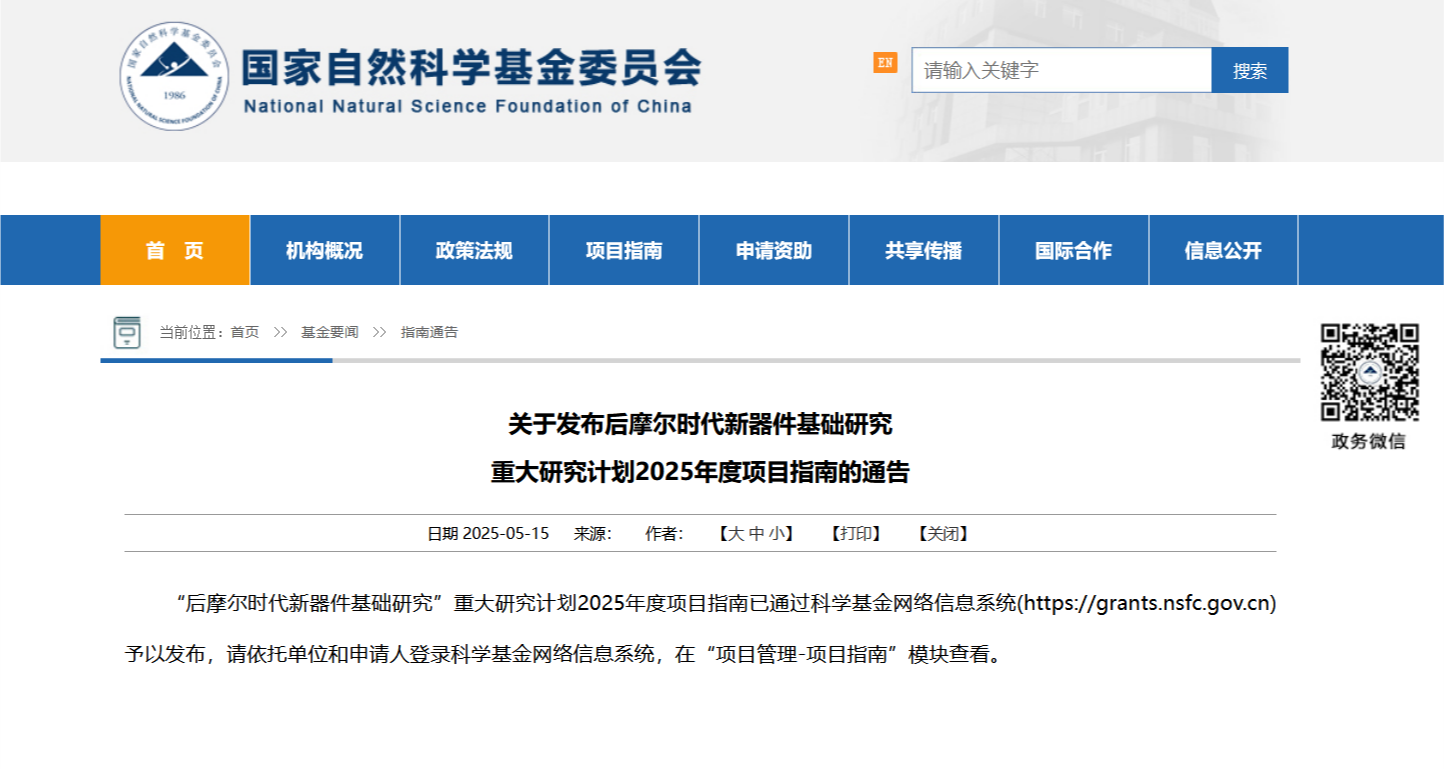Image resolution: width=1444 pixels, height=769 pixels.
Task: Select 信息公开 in the navigation bar
Action: 1223,250
